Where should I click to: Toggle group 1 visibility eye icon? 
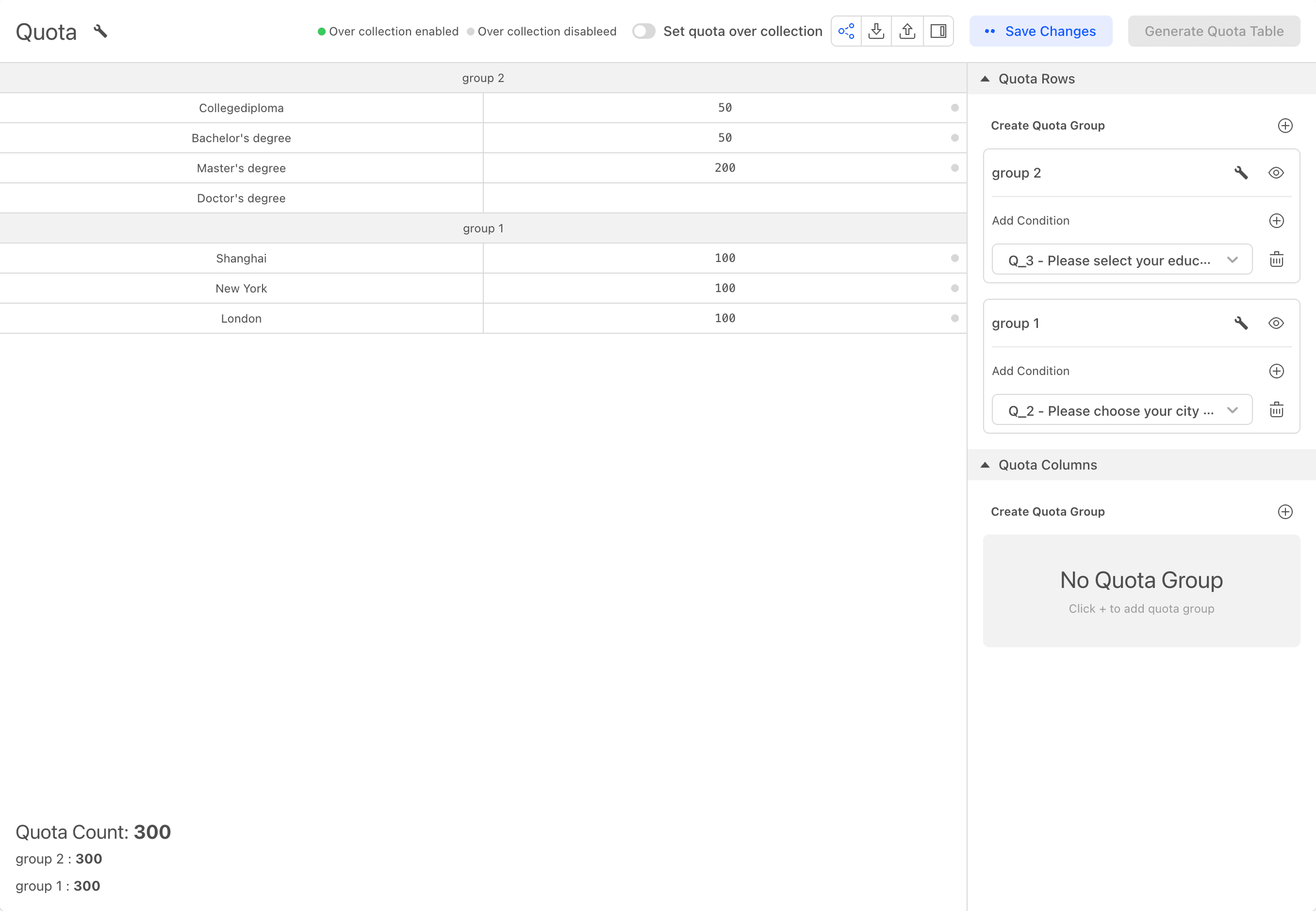click(x=1276, y=323)
